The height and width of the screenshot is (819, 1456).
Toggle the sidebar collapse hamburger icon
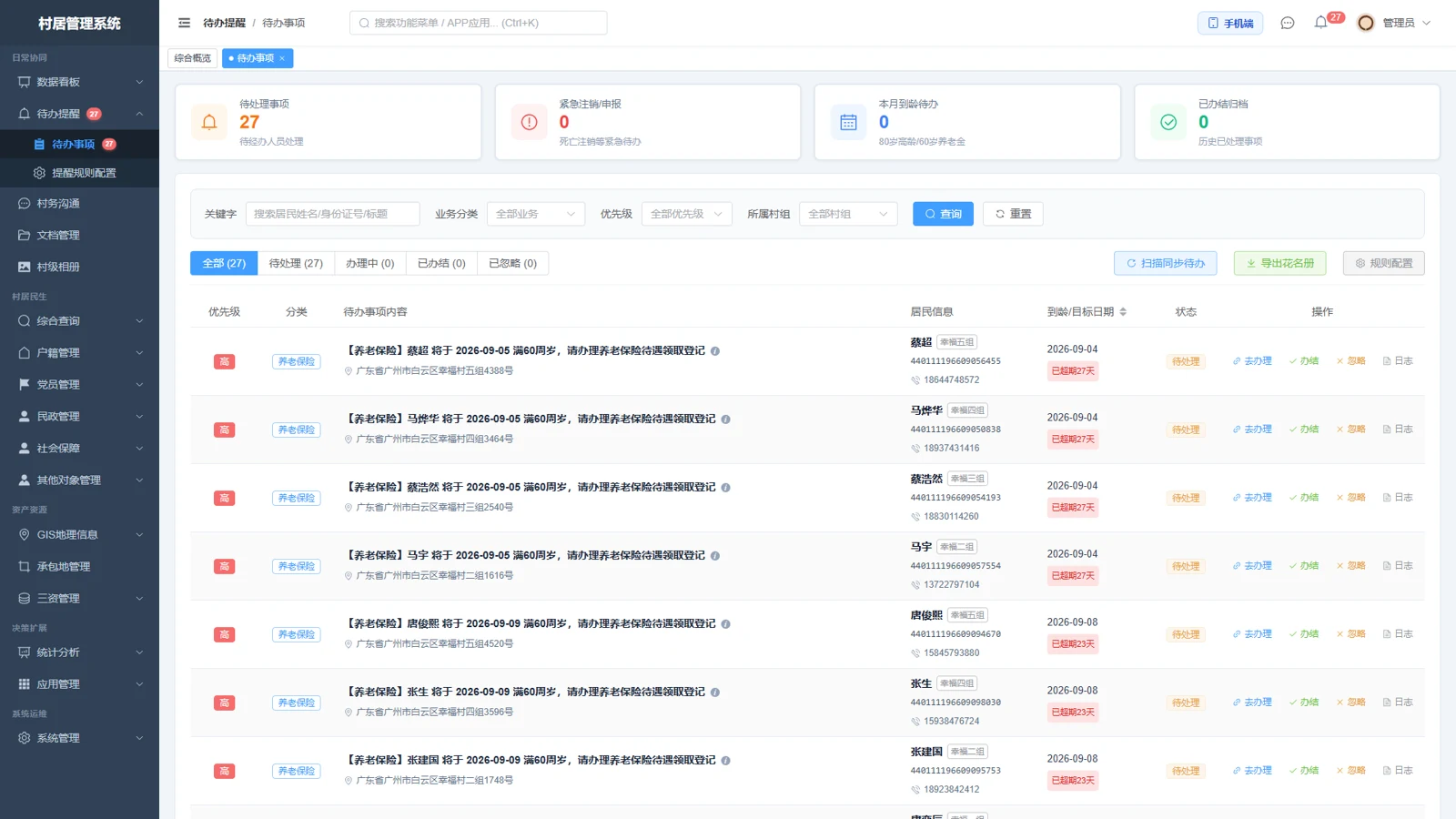point(184,23)
